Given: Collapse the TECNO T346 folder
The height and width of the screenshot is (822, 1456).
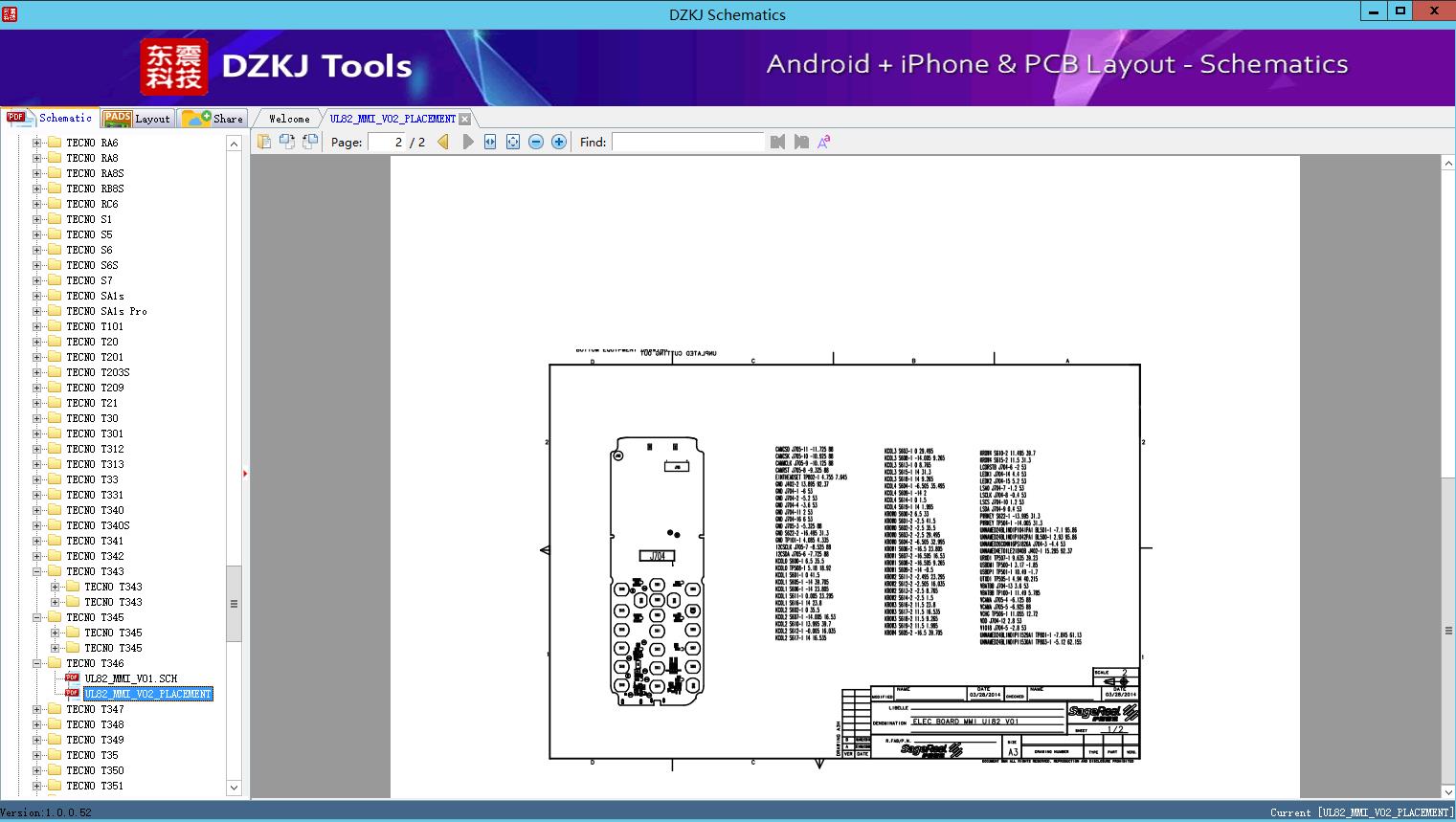Looking at the screenshot, I should point(37,663).
